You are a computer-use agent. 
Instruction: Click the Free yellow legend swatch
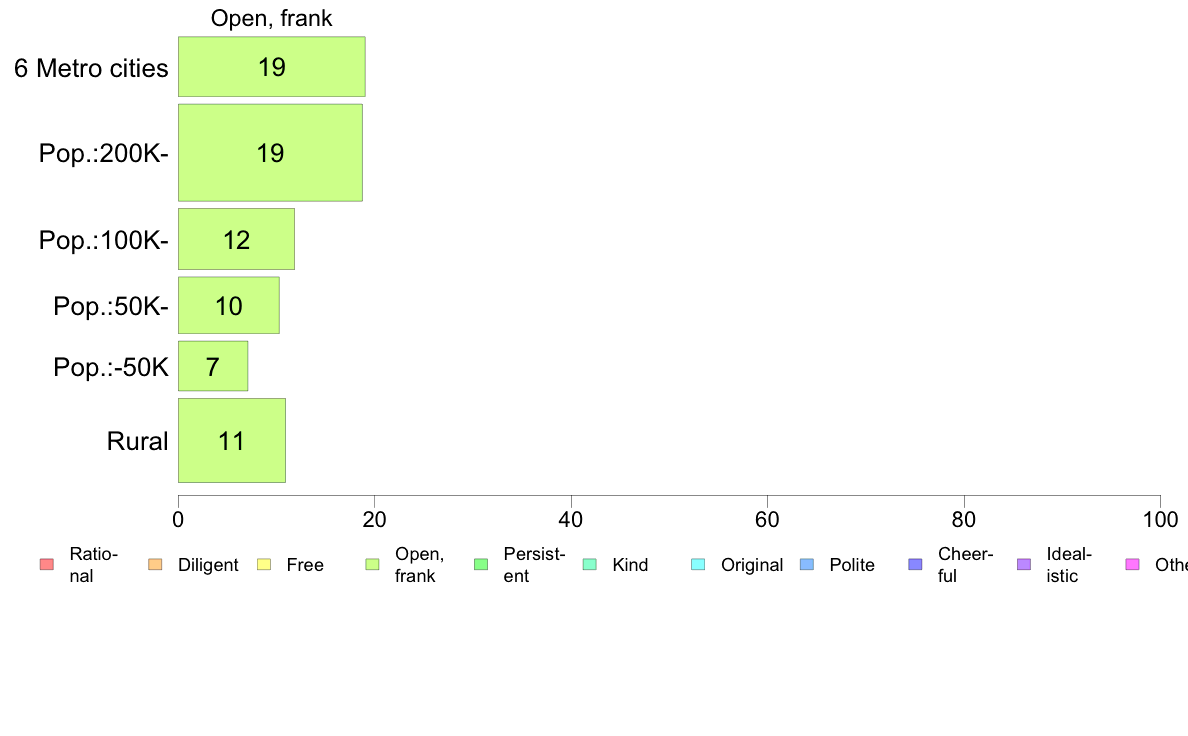(264, 565)
